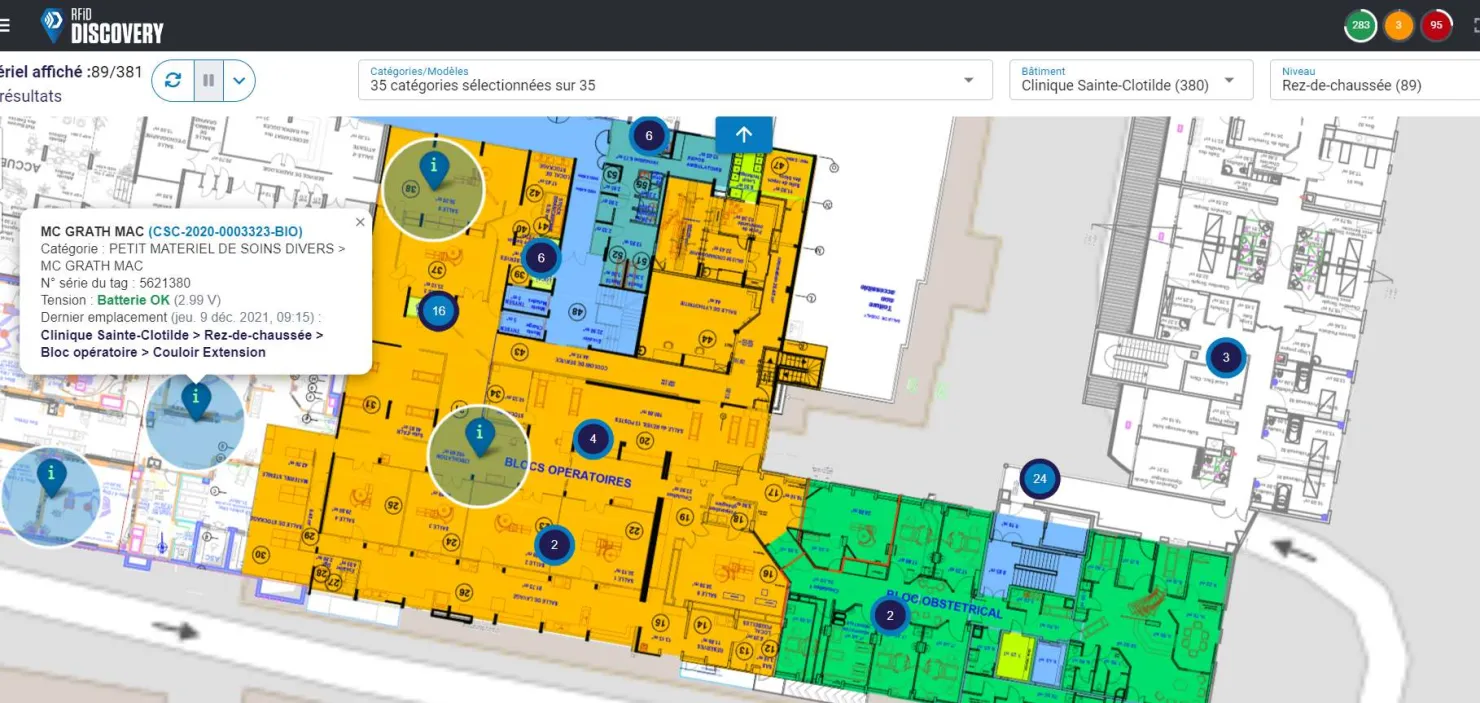Expand the chevron next to the pause button
This screenshot has height=703, width=1480.
(239, 81)
